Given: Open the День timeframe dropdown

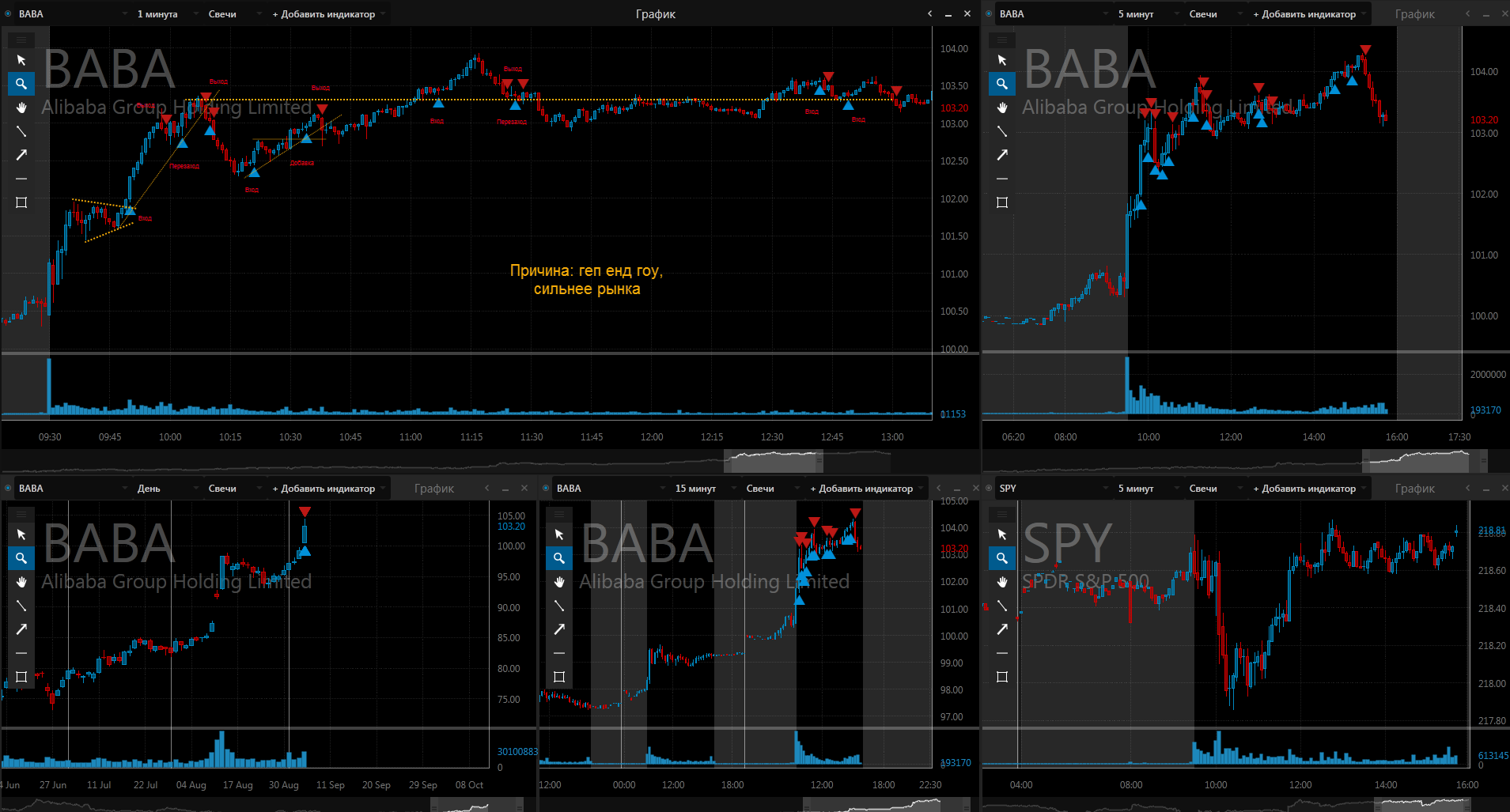Looking at the screenshot, I should point(168,488).
